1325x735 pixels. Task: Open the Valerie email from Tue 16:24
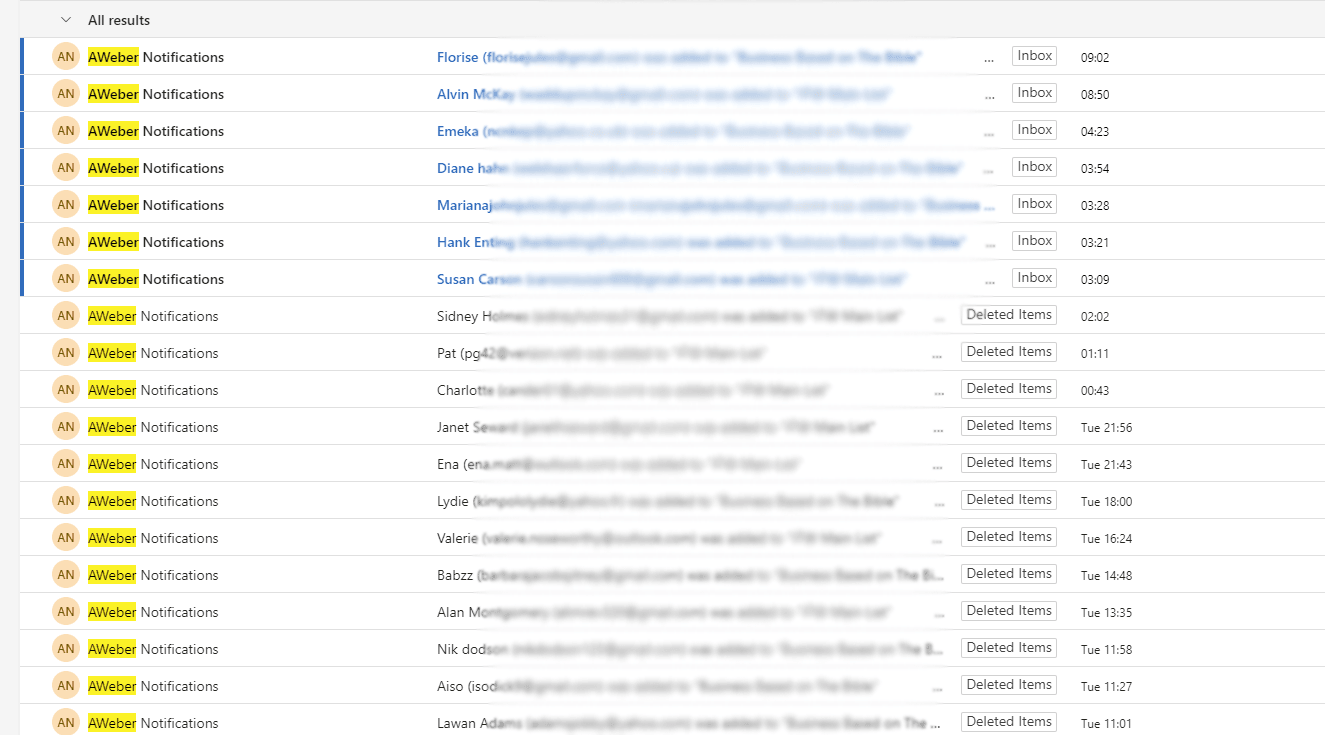672,538
